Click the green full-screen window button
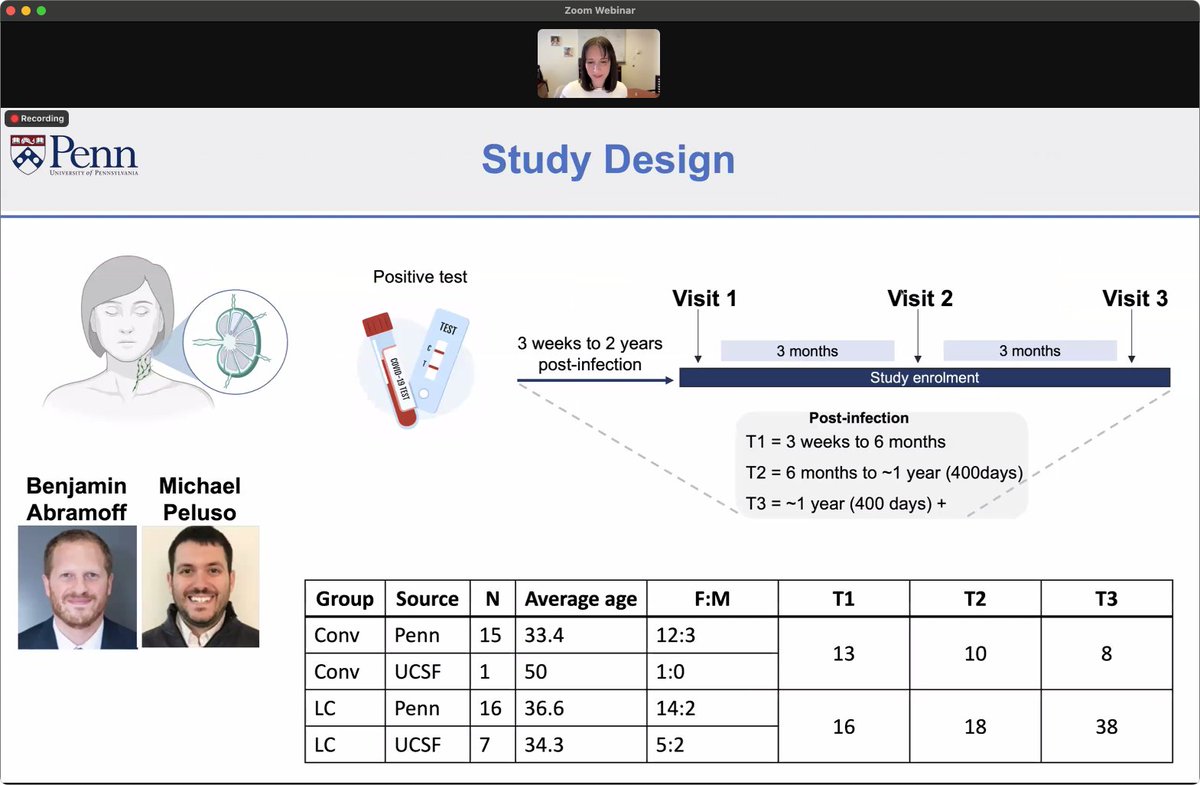Image resolution: width=1200 pixels, height=785 pixels. (x=42, y=10)
